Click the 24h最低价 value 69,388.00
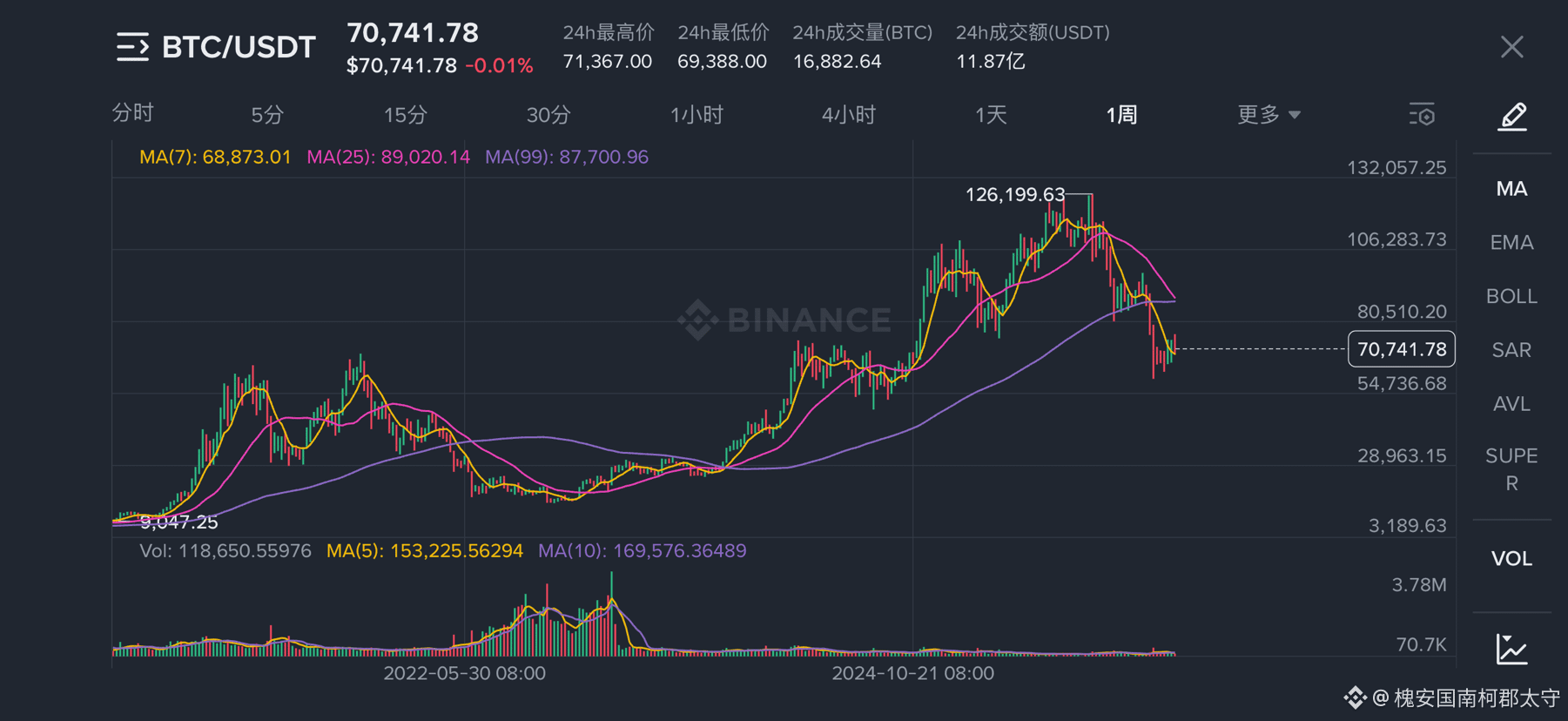 (722, 62)
